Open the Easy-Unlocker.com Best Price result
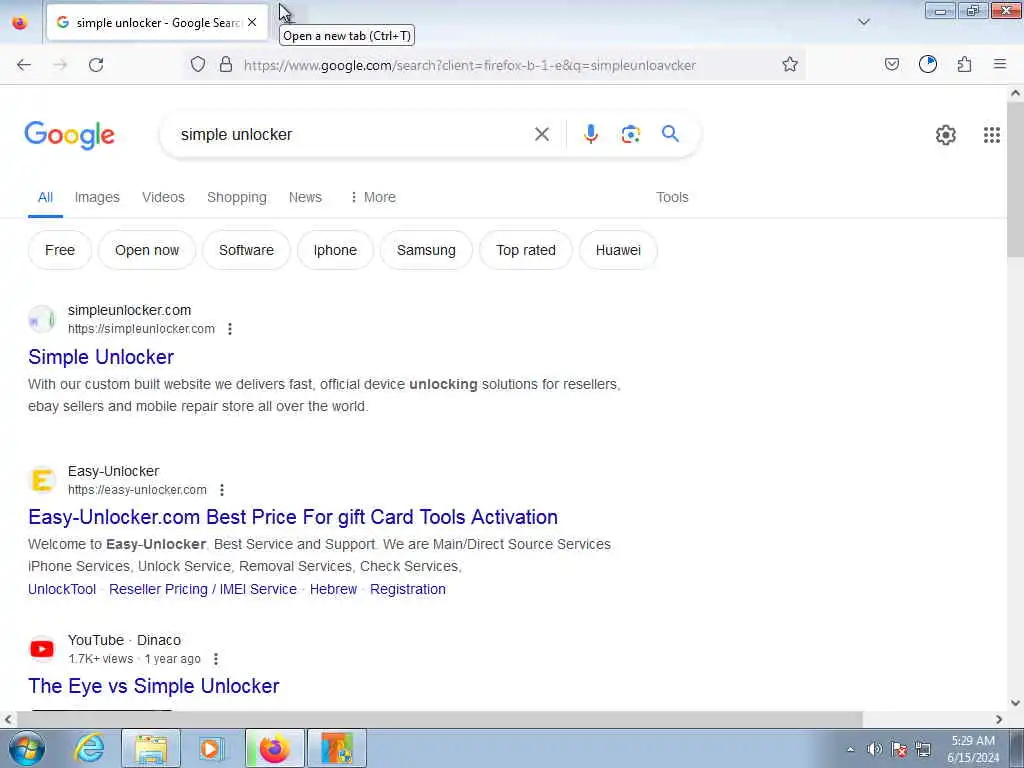The width and height of the screenshot is (1024, 768). tap(293, 517)
